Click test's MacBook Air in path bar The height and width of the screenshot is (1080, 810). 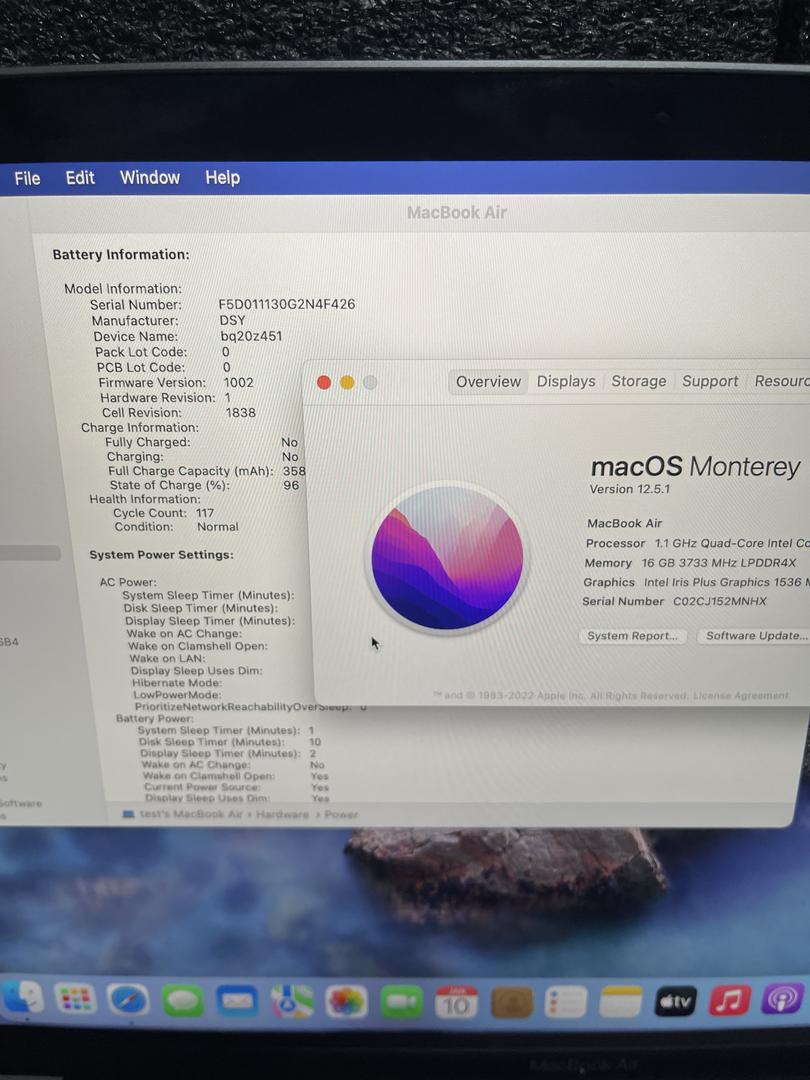pyautogui.click(x=191, y=814)
